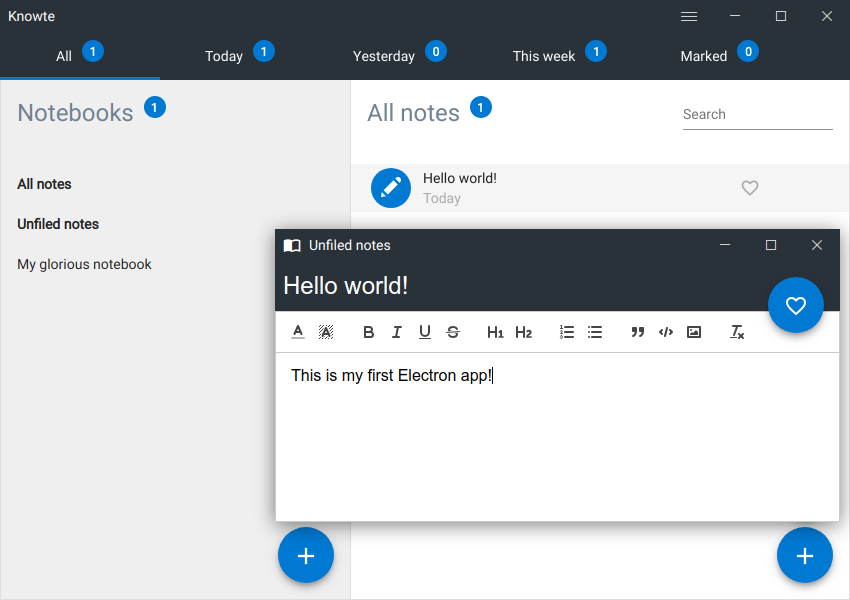Select All notes in the notebooks list
The height and width of the screenshot is (600, 850).
pyautogui.click(x=44, y=184)
